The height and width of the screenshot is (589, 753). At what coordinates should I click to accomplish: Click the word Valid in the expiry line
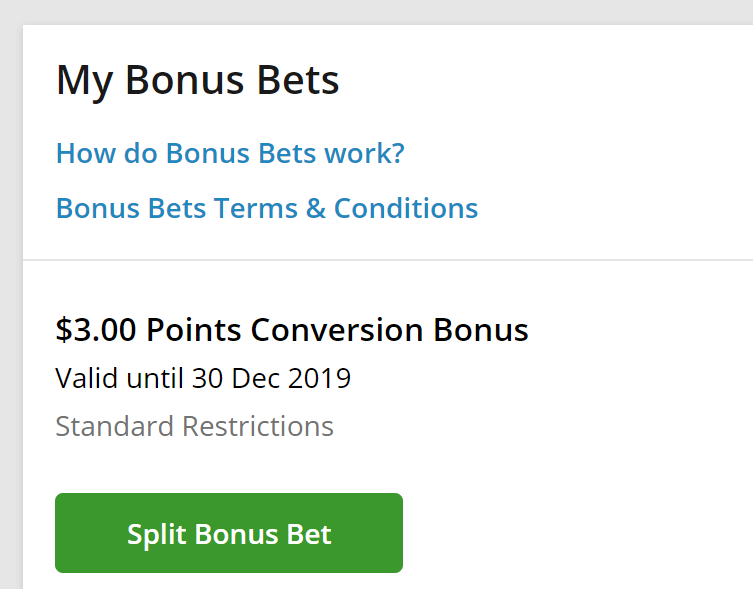point(86,378)
